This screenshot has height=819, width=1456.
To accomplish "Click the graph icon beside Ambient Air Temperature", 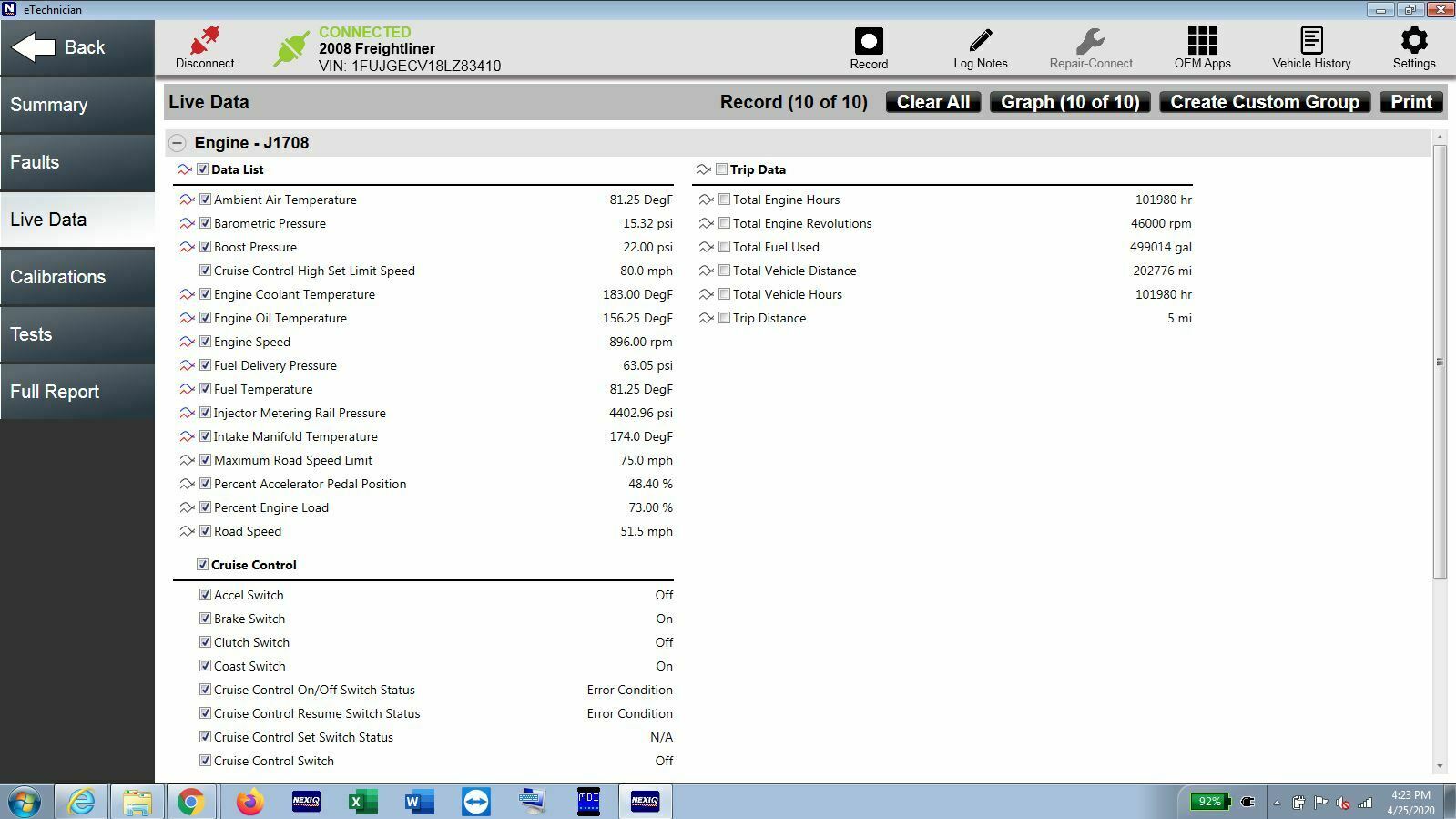I will click(187, 200).
